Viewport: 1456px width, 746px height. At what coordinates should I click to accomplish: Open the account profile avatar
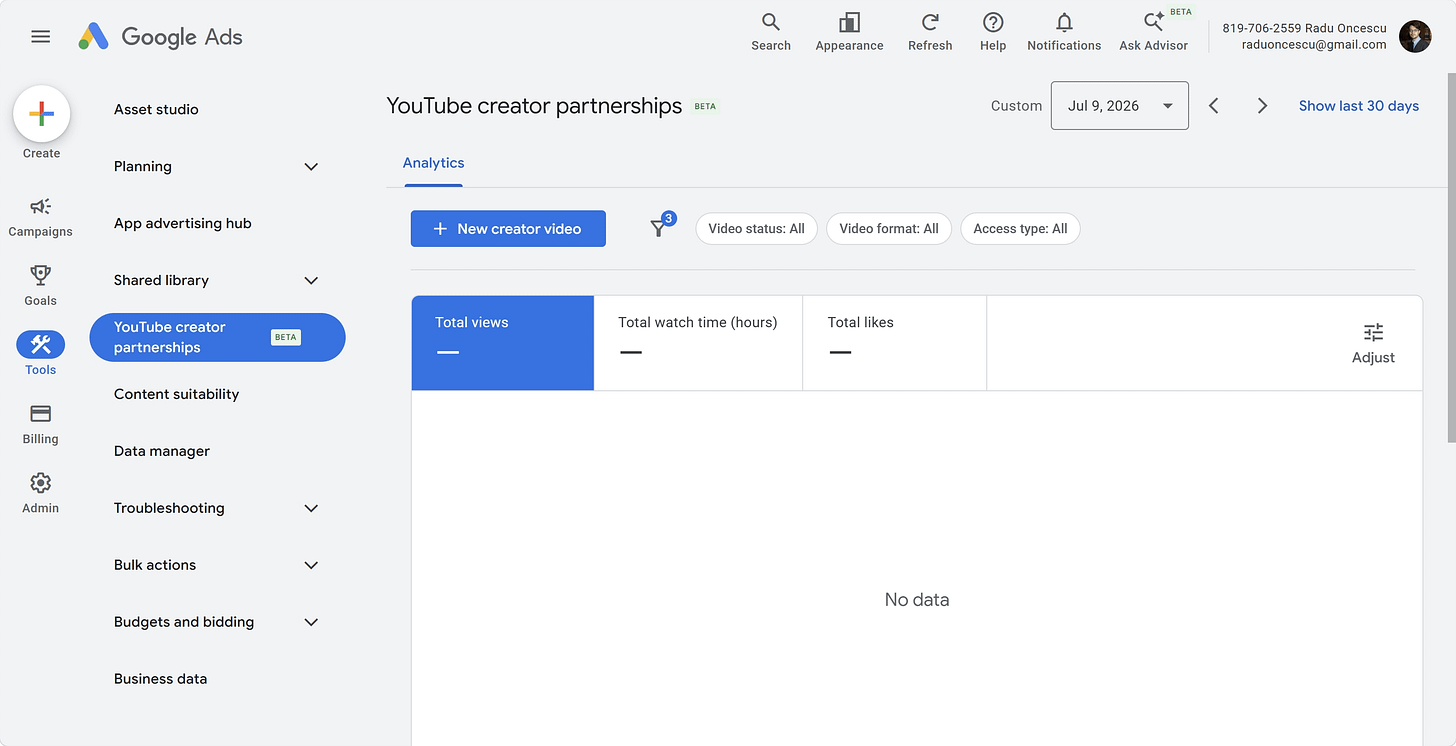pos(1415,36)
